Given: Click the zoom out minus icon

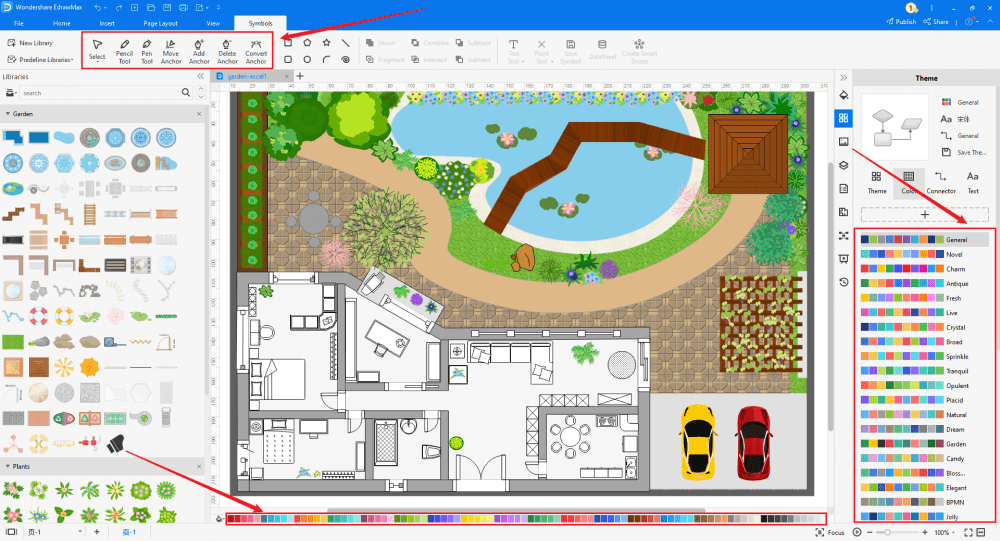Looking at the screenshot, I should click(x=871, y=532).
